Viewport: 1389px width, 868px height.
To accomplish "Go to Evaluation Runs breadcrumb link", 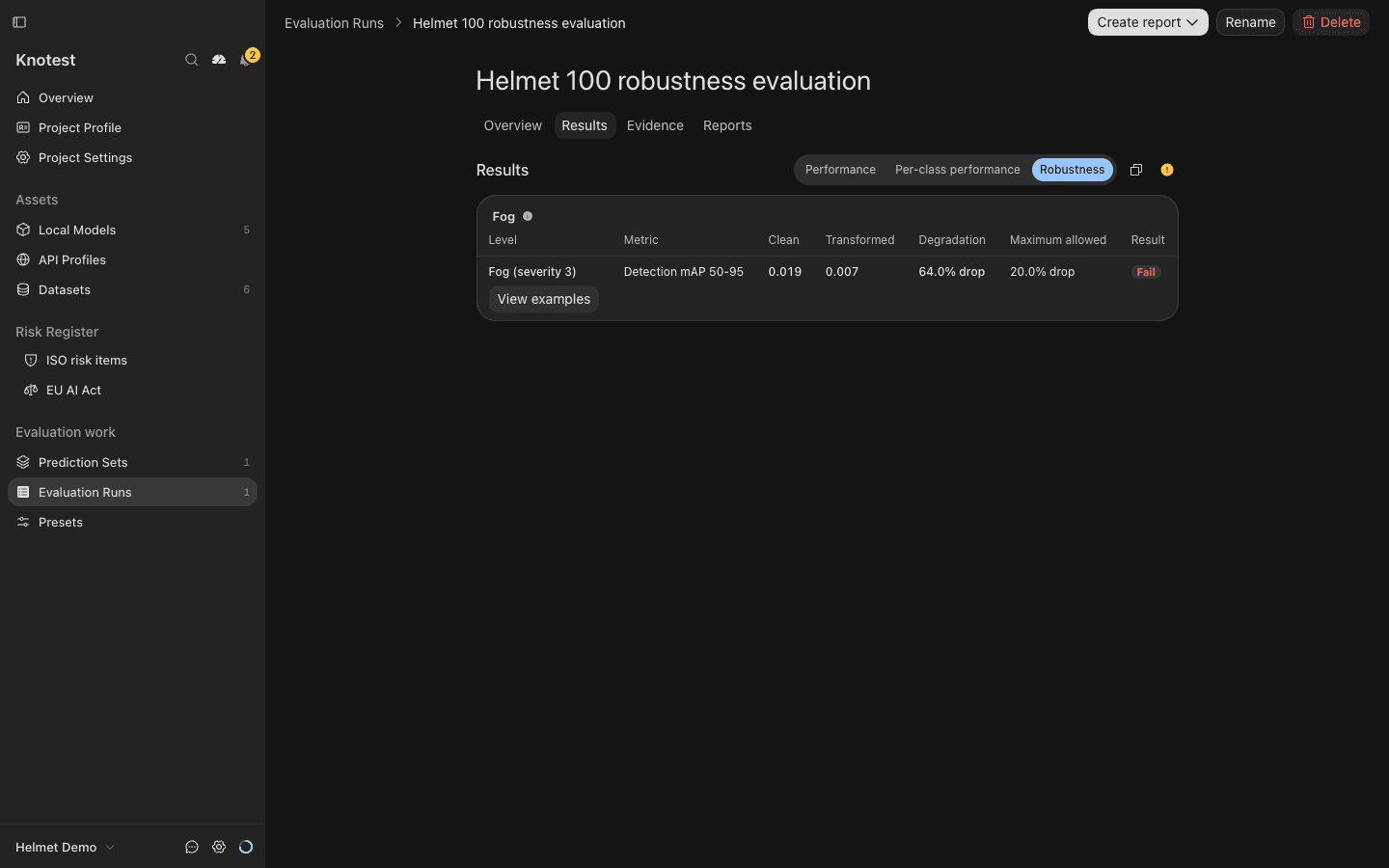I will tap(334, 23).
